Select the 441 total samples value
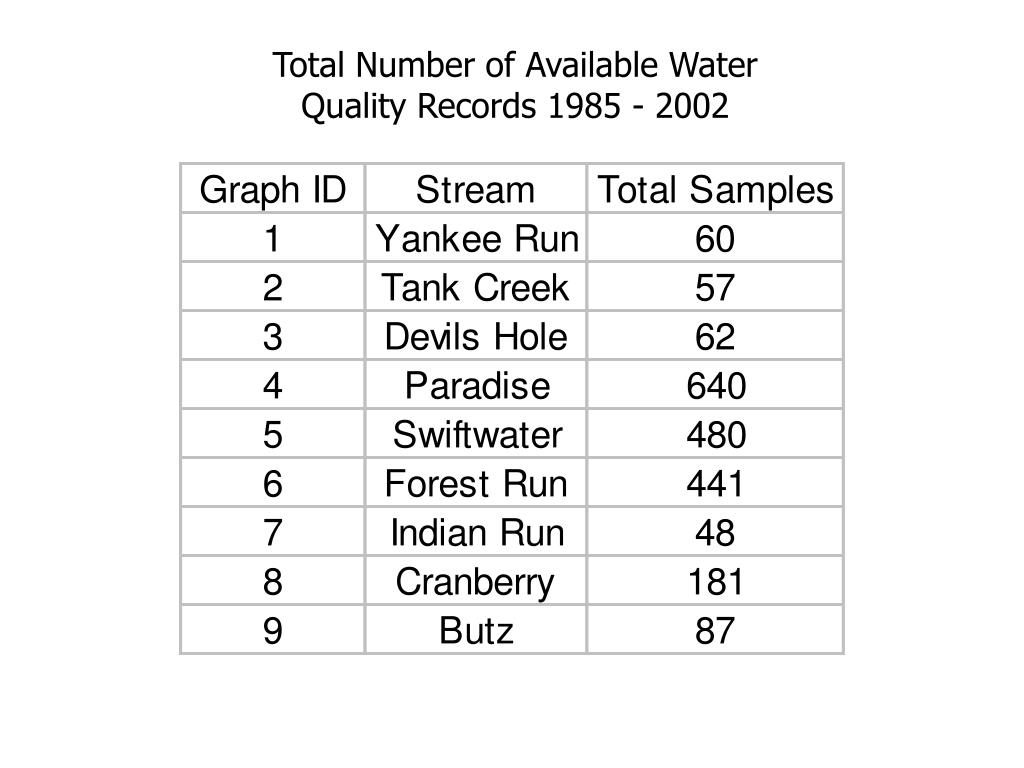This screenshot has height=768, width=1024. click(x=714, y=483)
